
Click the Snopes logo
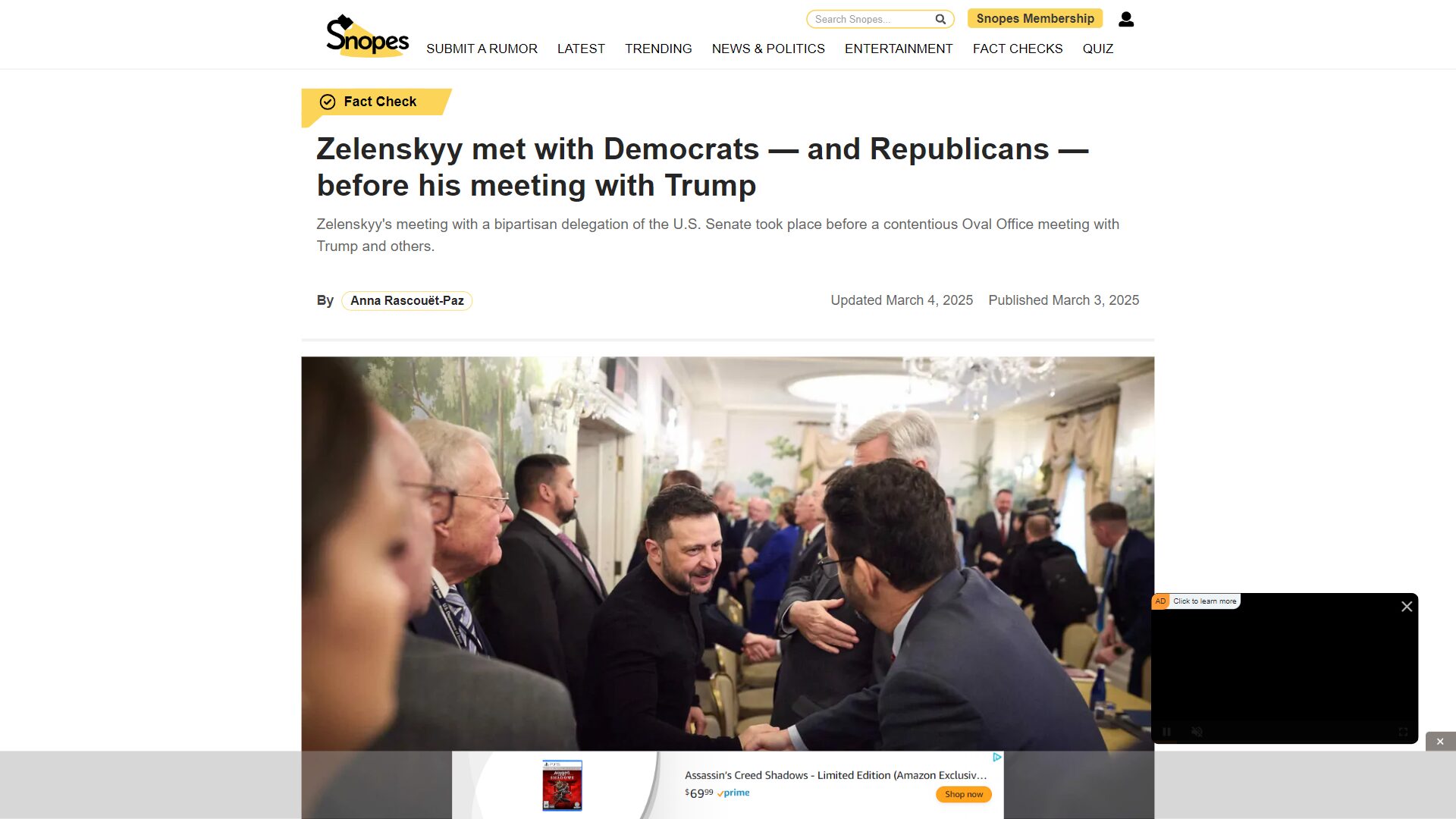[x=367, y=36]
